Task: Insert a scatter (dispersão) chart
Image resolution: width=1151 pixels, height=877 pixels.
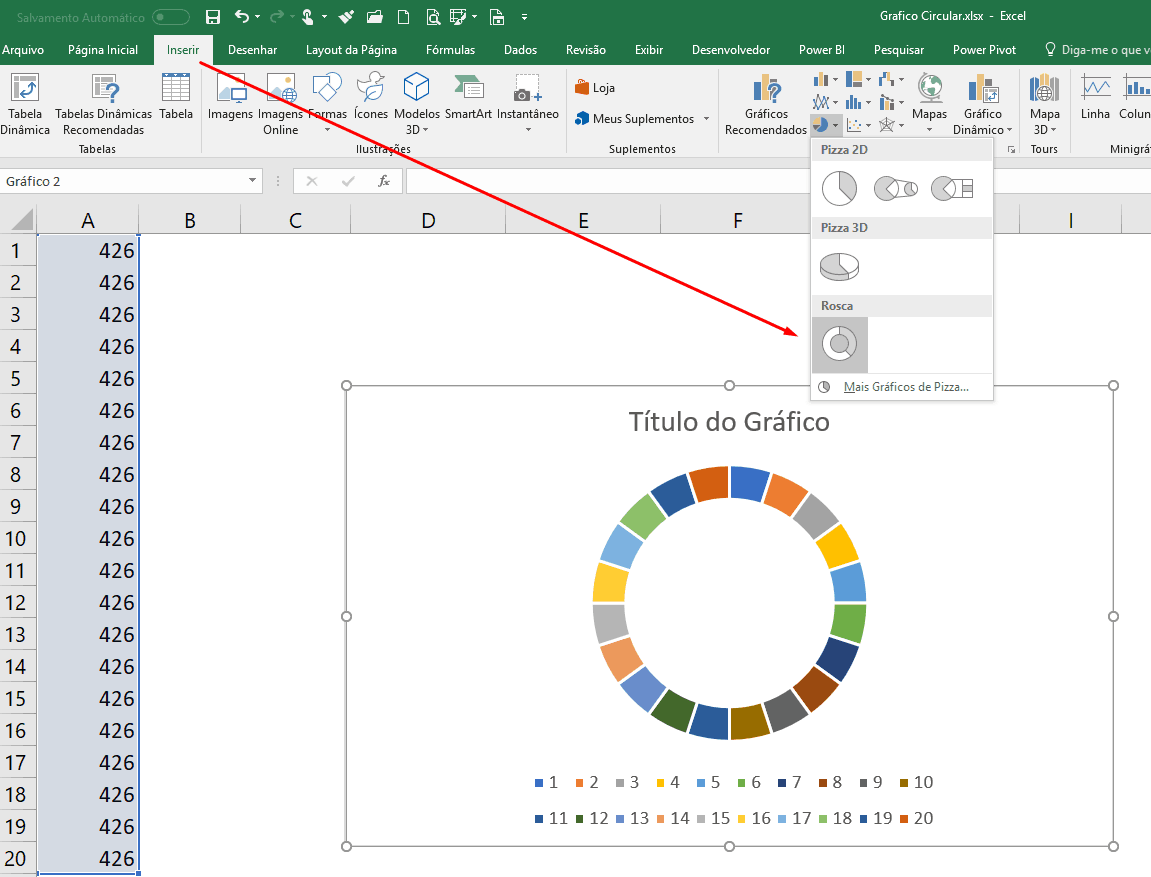Action: tap(854, 123)
